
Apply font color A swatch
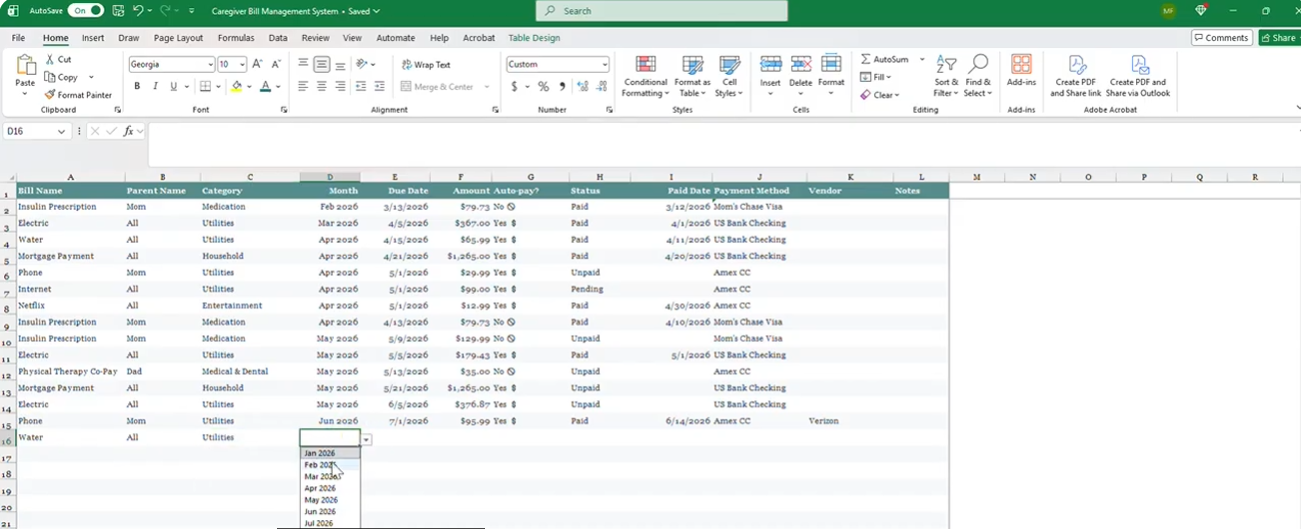coord(265,87)
